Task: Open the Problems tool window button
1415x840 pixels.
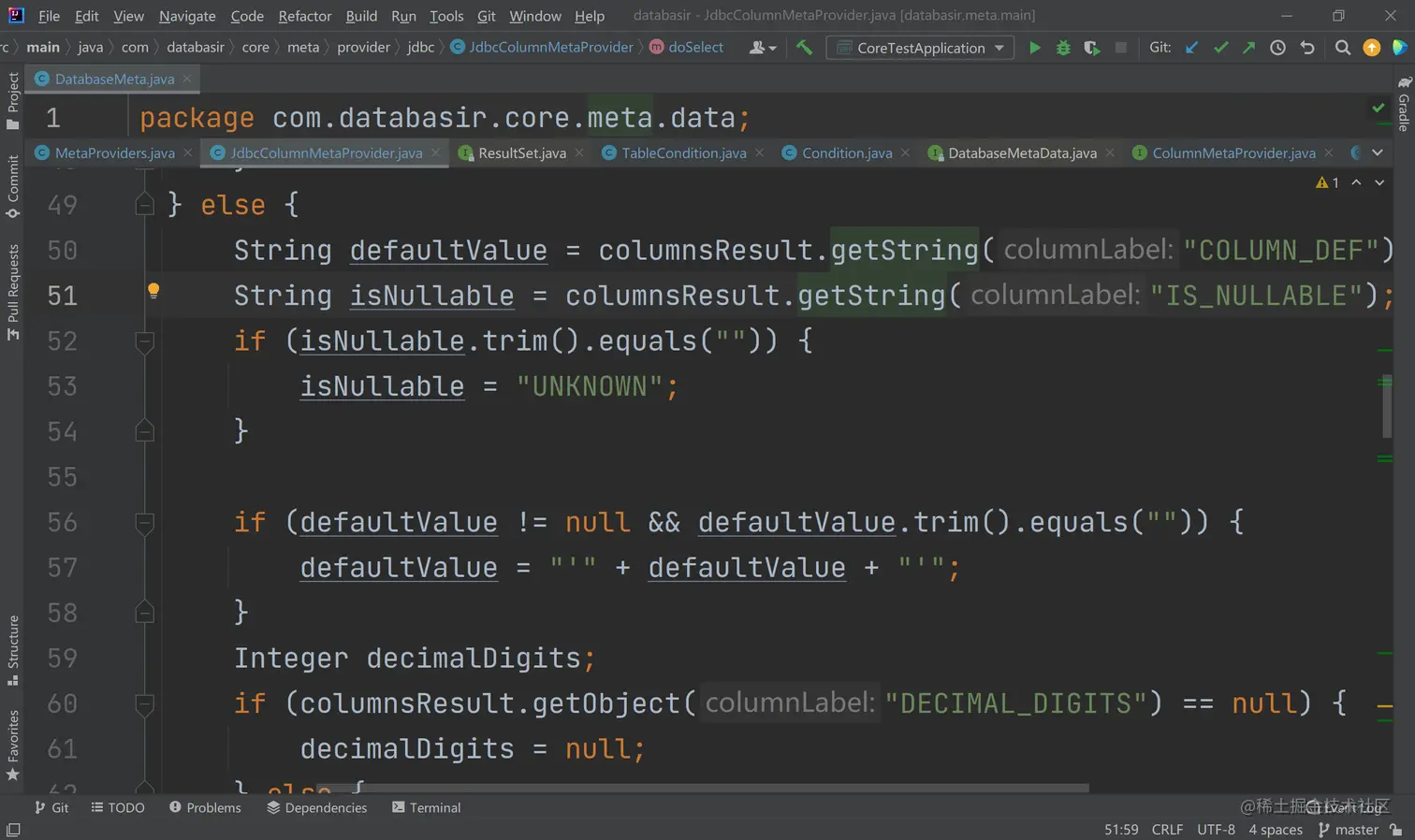Action: click(x=205, y=807)
